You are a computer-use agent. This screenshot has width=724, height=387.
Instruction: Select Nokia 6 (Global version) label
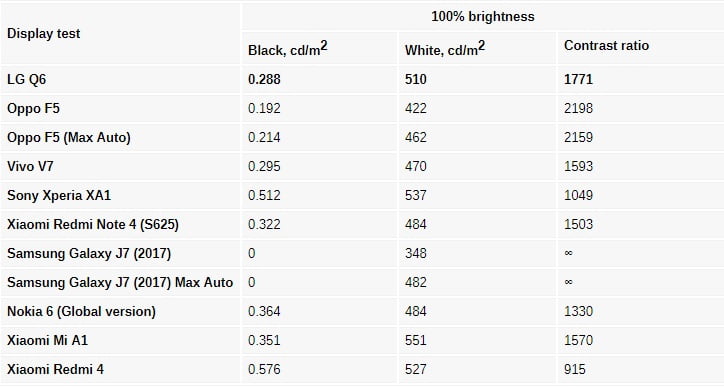pyautogui.click(x=81, y=311)
